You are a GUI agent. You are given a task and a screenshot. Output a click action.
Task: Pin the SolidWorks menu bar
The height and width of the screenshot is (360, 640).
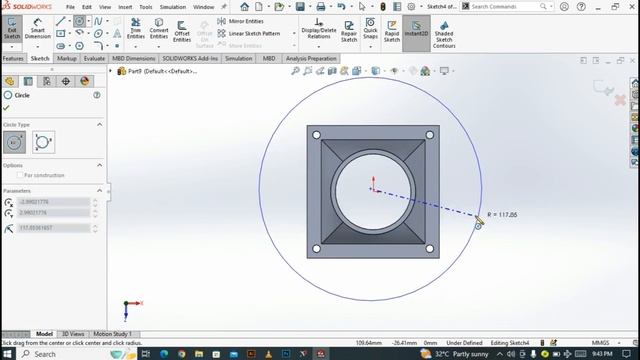[x=224, y=7]
